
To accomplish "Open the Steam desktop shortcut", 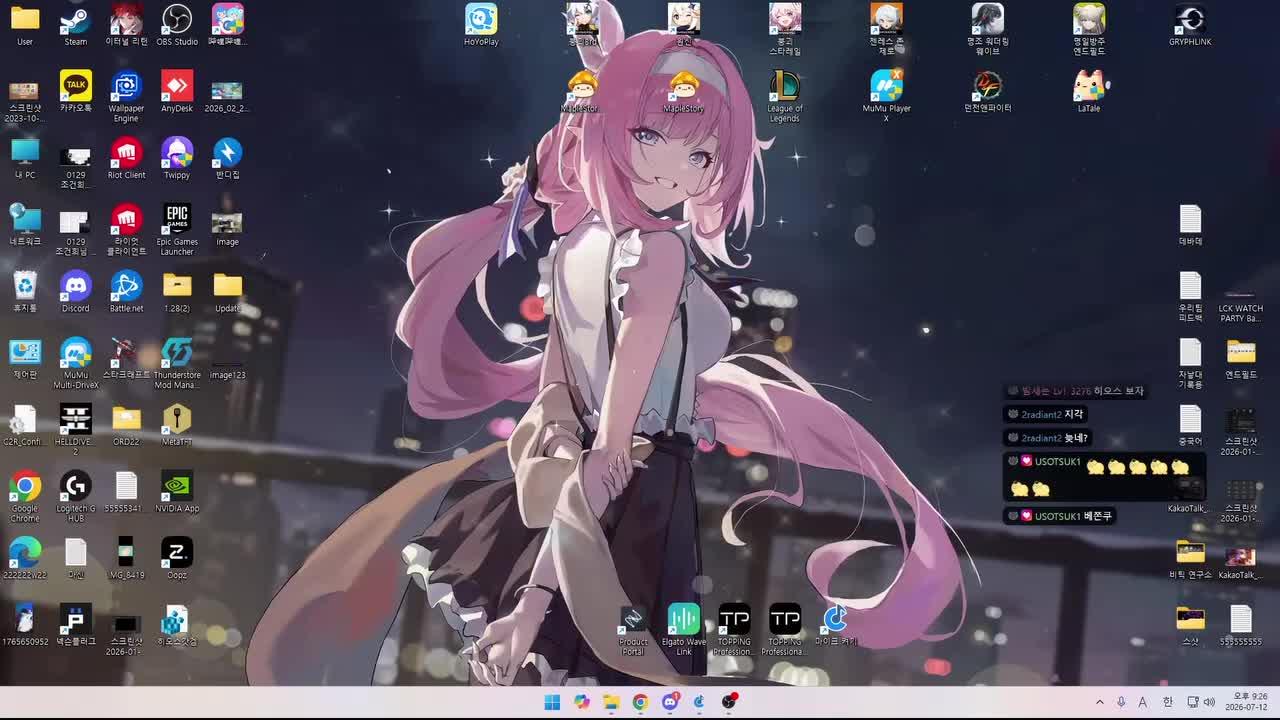I will pos(75,25).
